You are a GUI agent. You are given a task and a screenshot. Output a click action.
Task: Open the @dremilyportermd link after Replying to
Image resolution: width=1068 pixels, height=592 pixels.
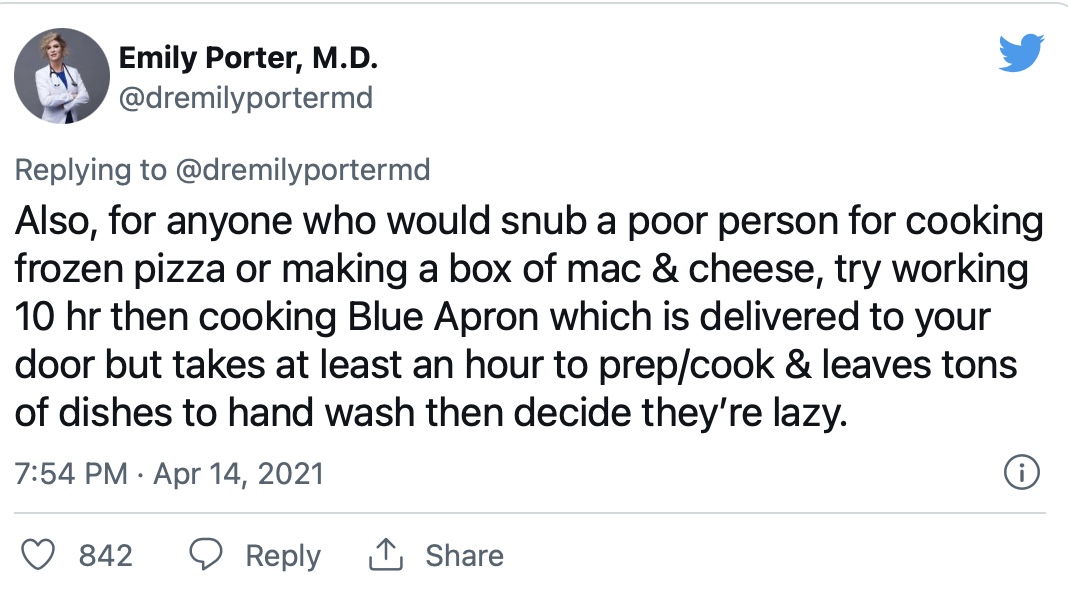(x=303, y=170)
